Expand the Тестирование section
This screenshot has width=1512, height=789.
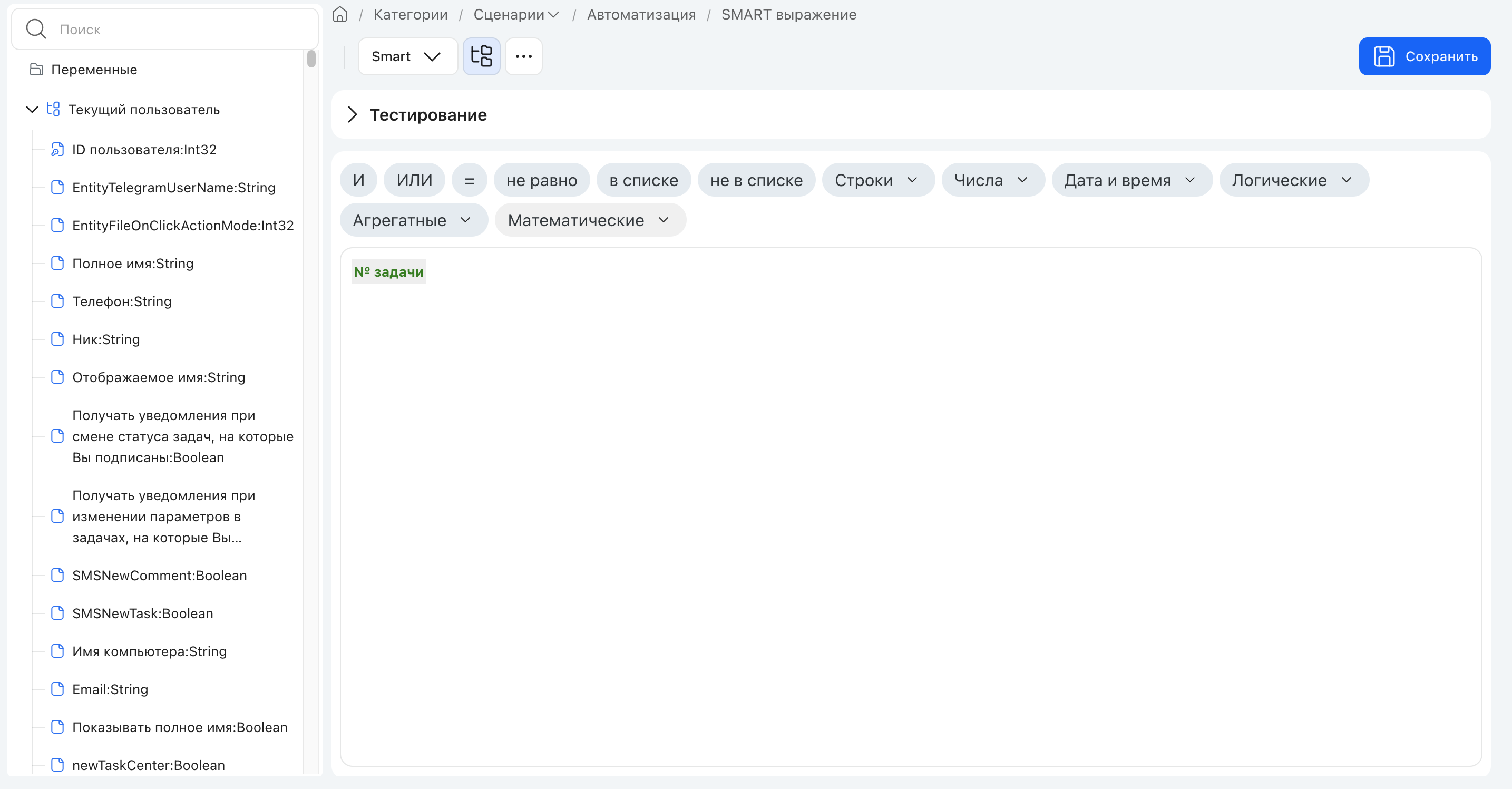pyautogui.click(x=352, y=114)
